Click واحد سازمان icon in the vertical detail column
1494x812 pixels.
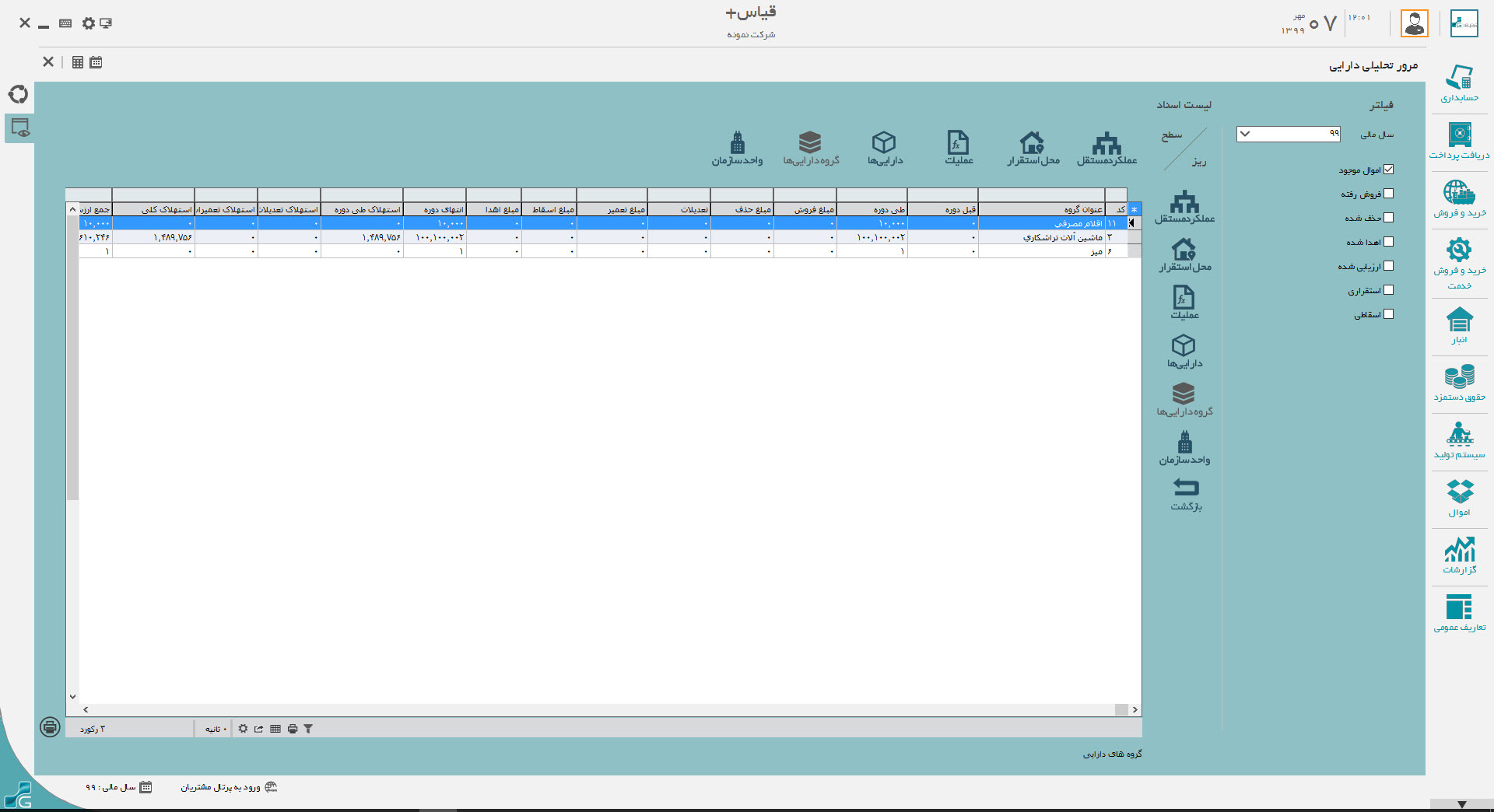(x=1184, y=448)
